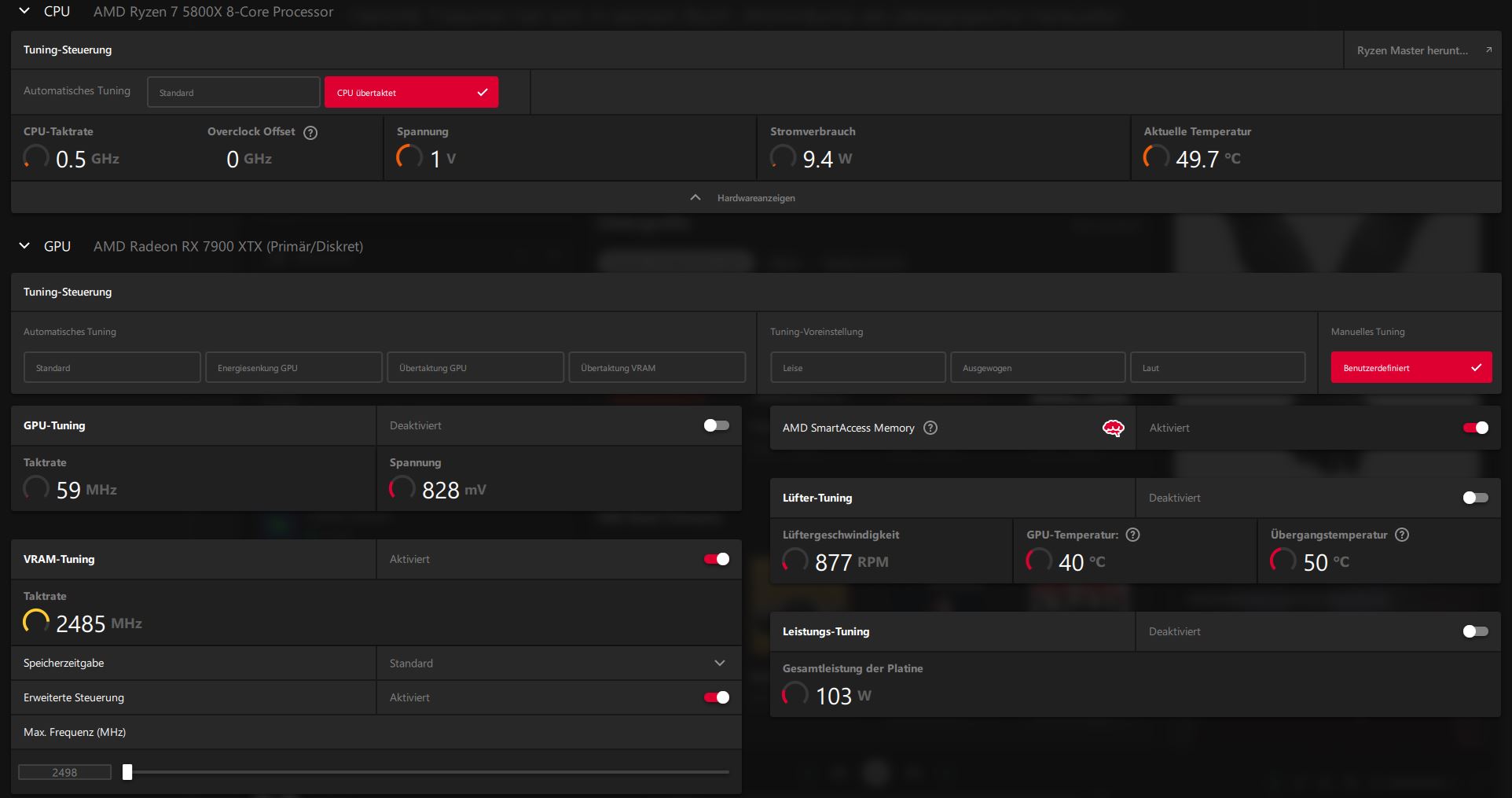The width and height of the screenshot is (1512, 798).
Task: Click GPU-Temperatur help icon
Action: (x=1132, y=535)
